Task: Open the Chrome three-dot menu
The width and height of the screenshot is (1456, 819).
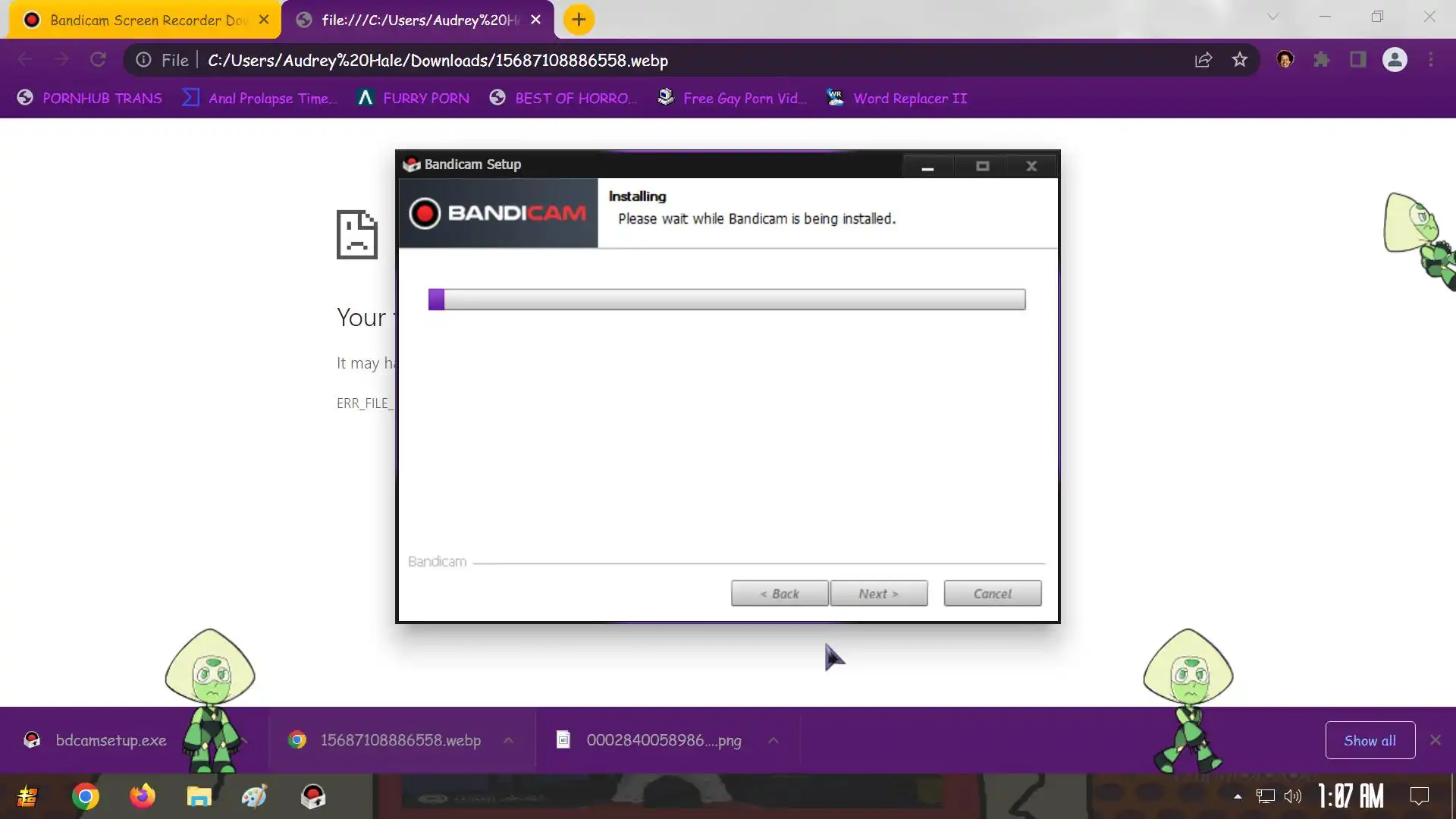Action: click(1431, 60)
